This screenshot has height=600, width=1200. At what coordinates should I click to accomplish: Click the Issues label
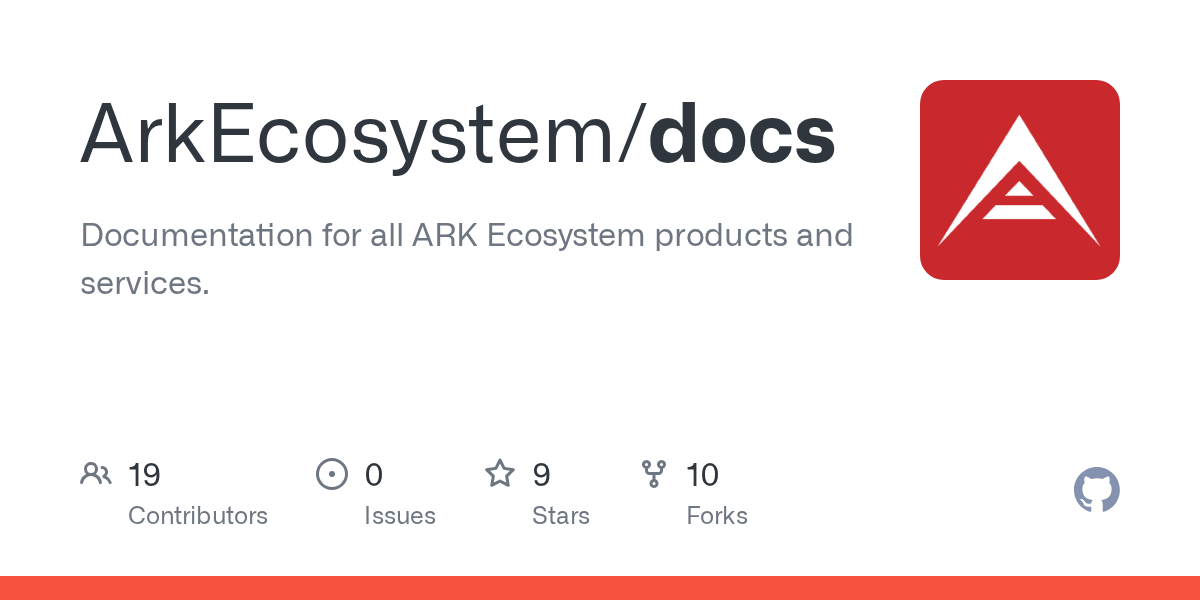[x=400, y=516]
